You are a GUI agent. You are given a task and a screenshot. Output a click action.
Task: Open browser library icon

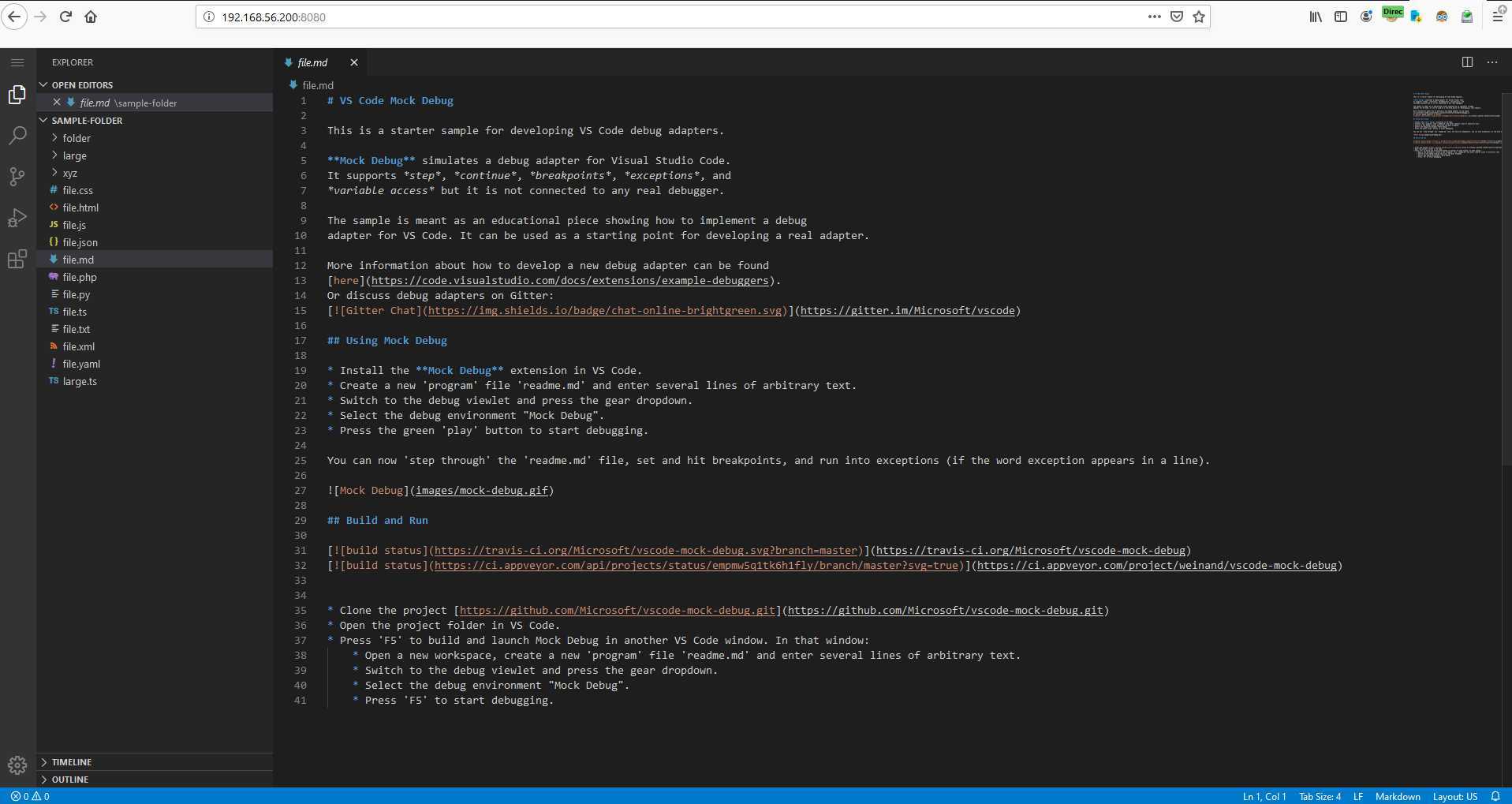coord(1316,17)
